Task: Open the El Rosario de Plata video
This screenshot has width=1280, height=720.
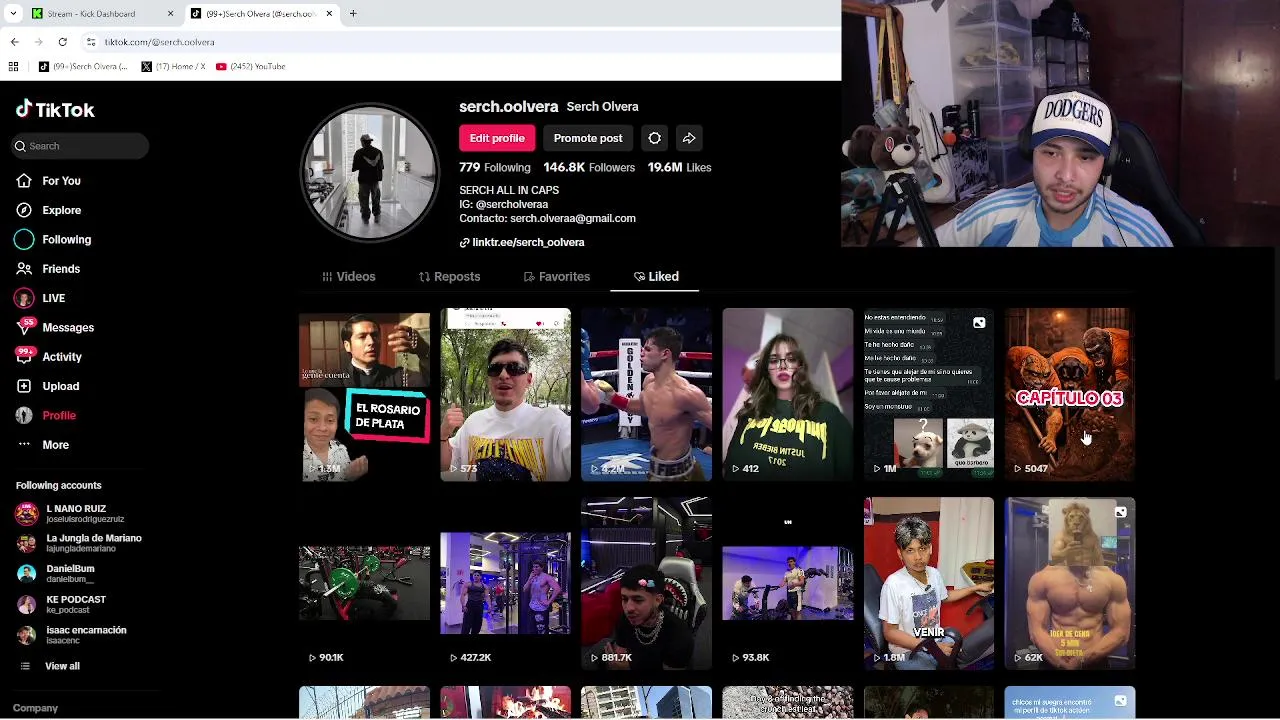Action: pyautogui.click(x=364, y=395)
